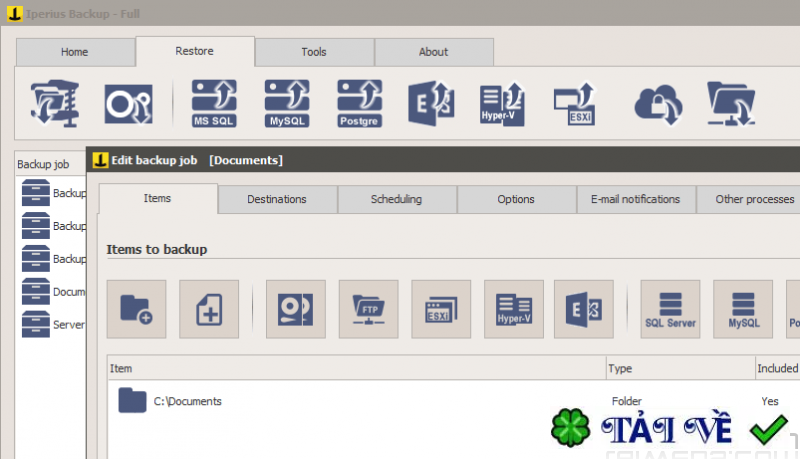Click the Backup job list header

coord(50,164)
